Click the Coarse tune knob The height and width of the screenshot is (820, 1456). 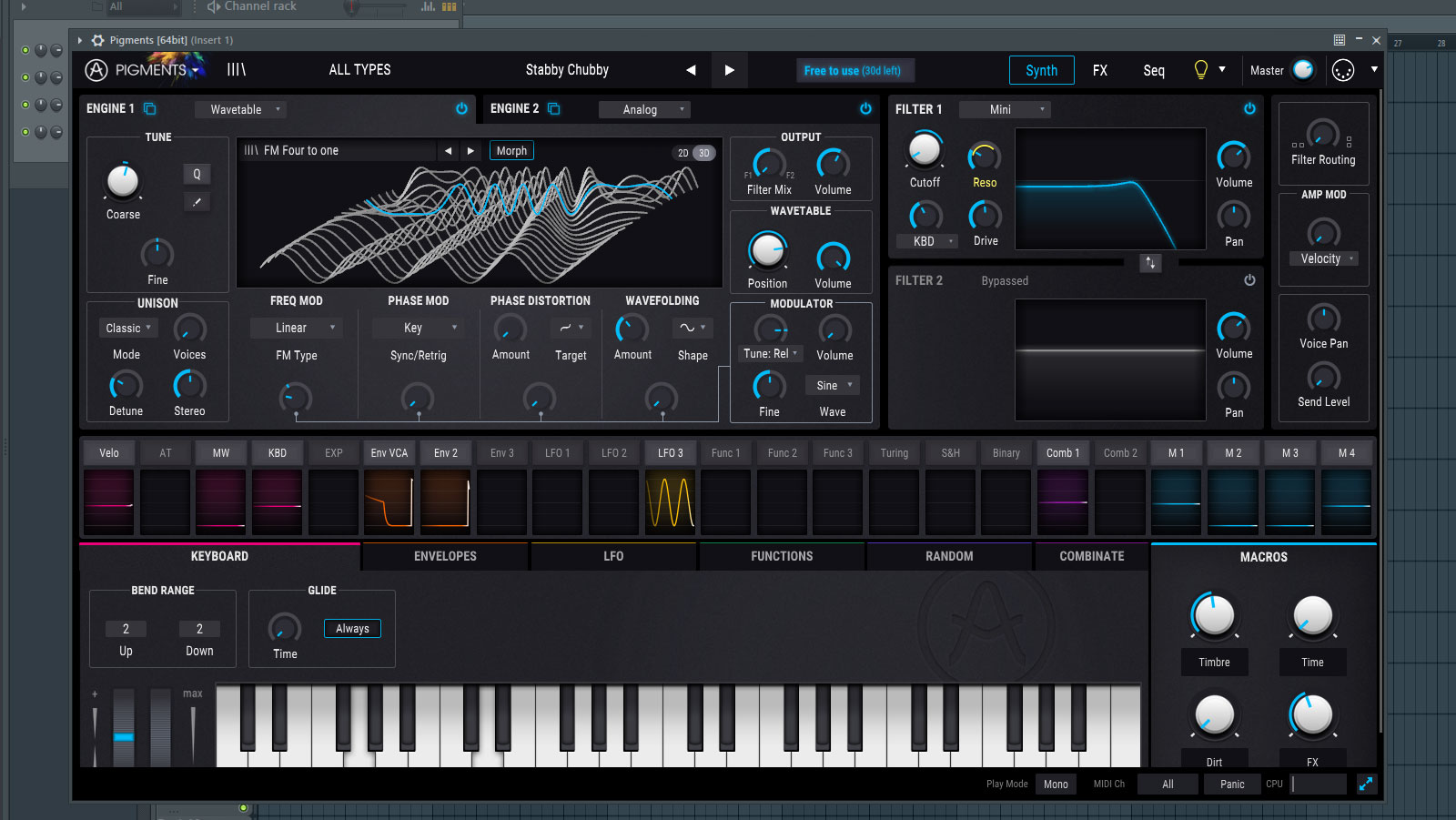pos(123,182)
